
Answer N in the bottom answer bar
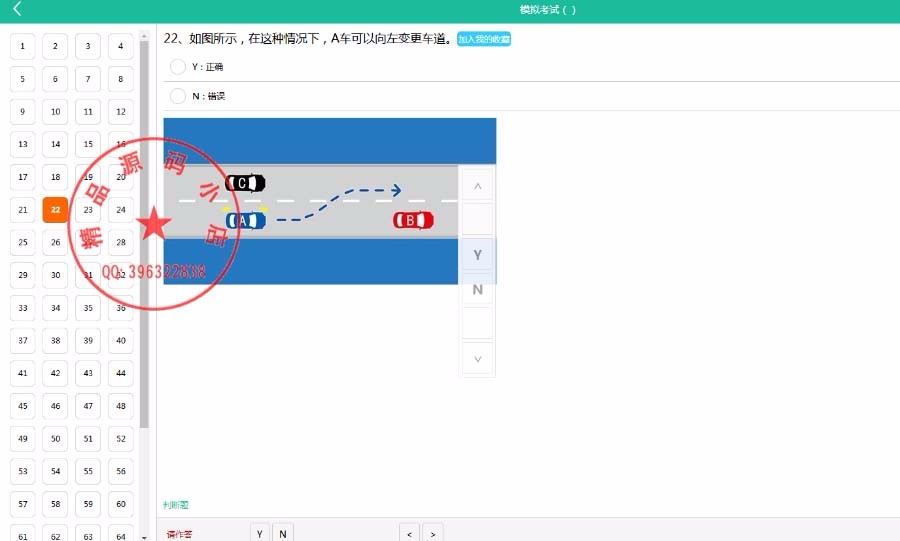(283, 534)
